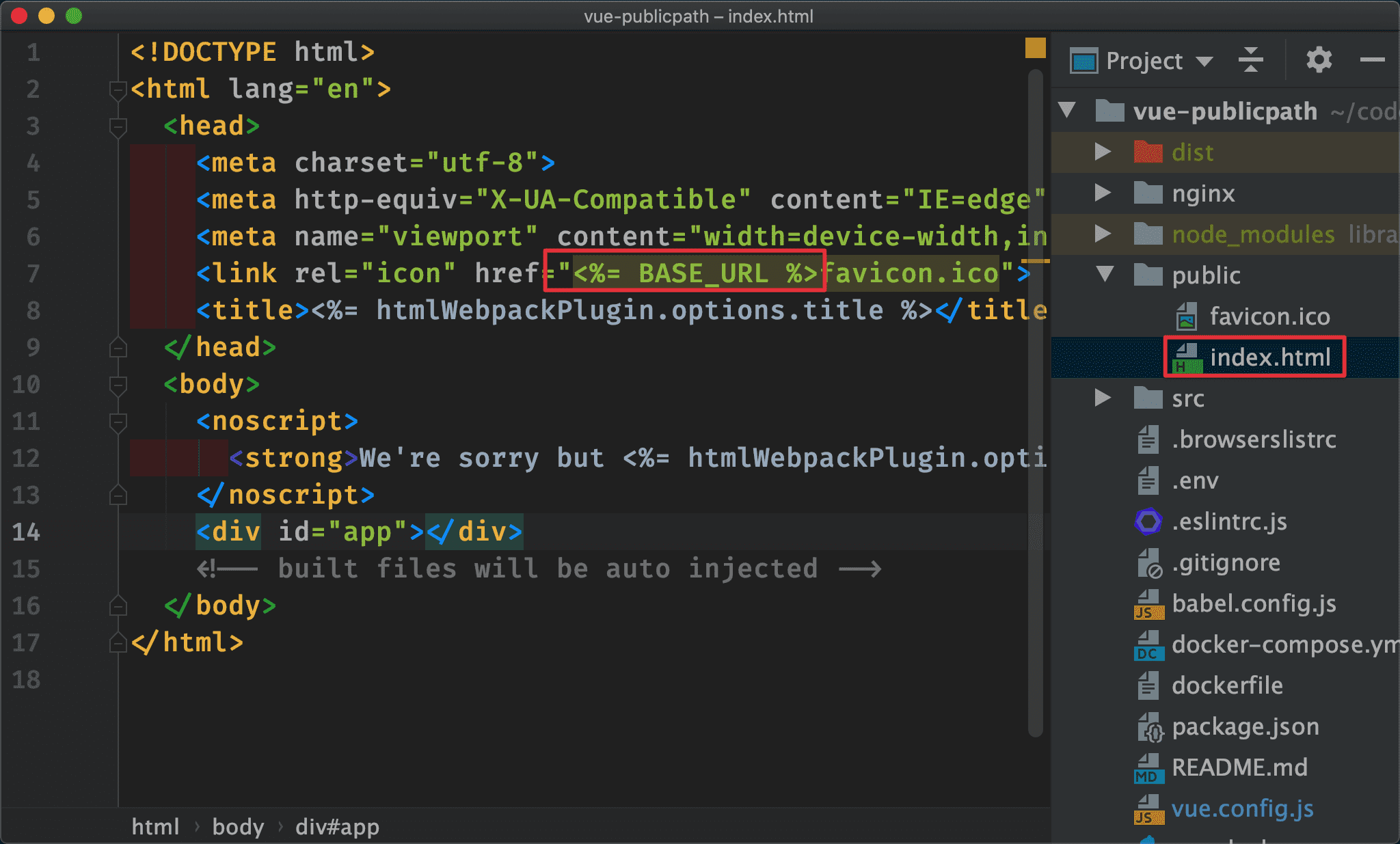Open docker-compose.yml from file tree
Image resolution: width=1400 pixels, height=844 pixels.
click(1285, 644)
